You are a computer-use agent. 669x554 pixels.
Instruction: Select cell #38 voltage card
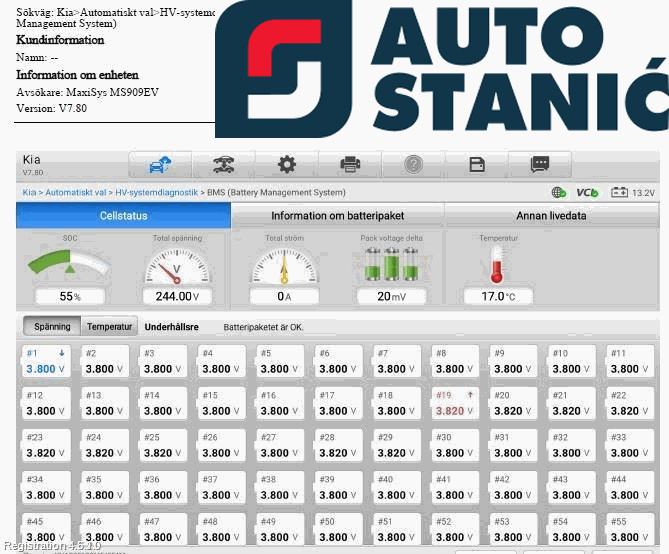279,487
